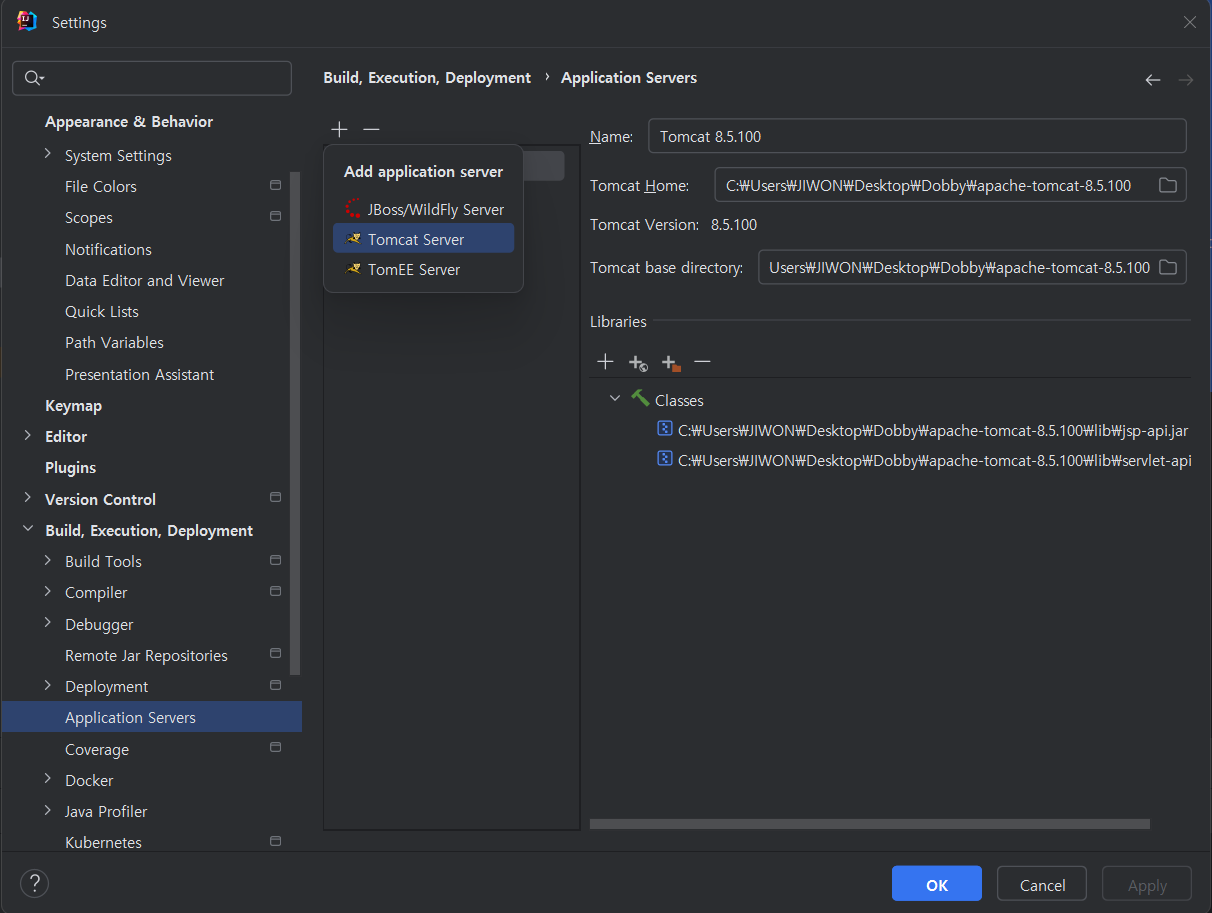Select the servlet-api library entry
This screenshot has height=913, width=1212.
[924, 459]
